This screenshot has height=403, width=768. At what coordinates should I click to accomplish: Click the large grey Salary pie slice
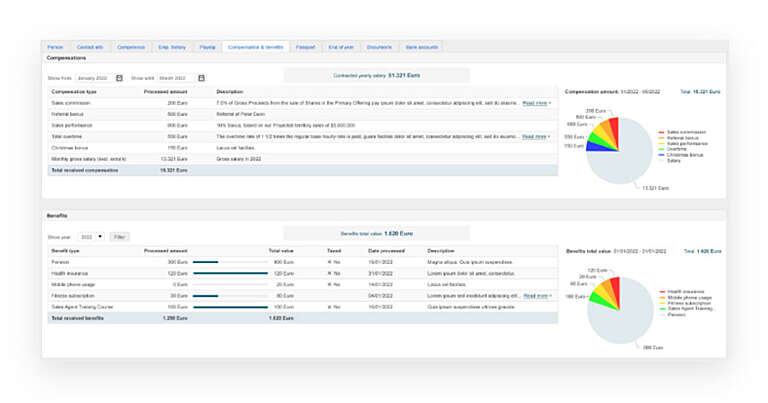tap(628, 159)
